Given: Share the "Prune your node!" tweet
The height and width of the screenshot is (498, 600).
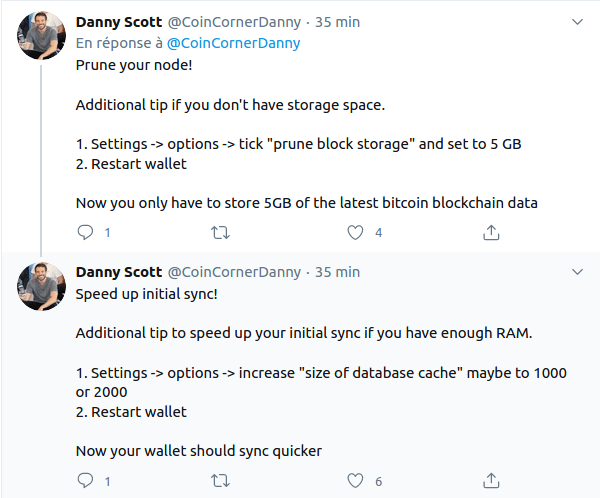Looking at the screenshot, I should [x=491, y=232].
